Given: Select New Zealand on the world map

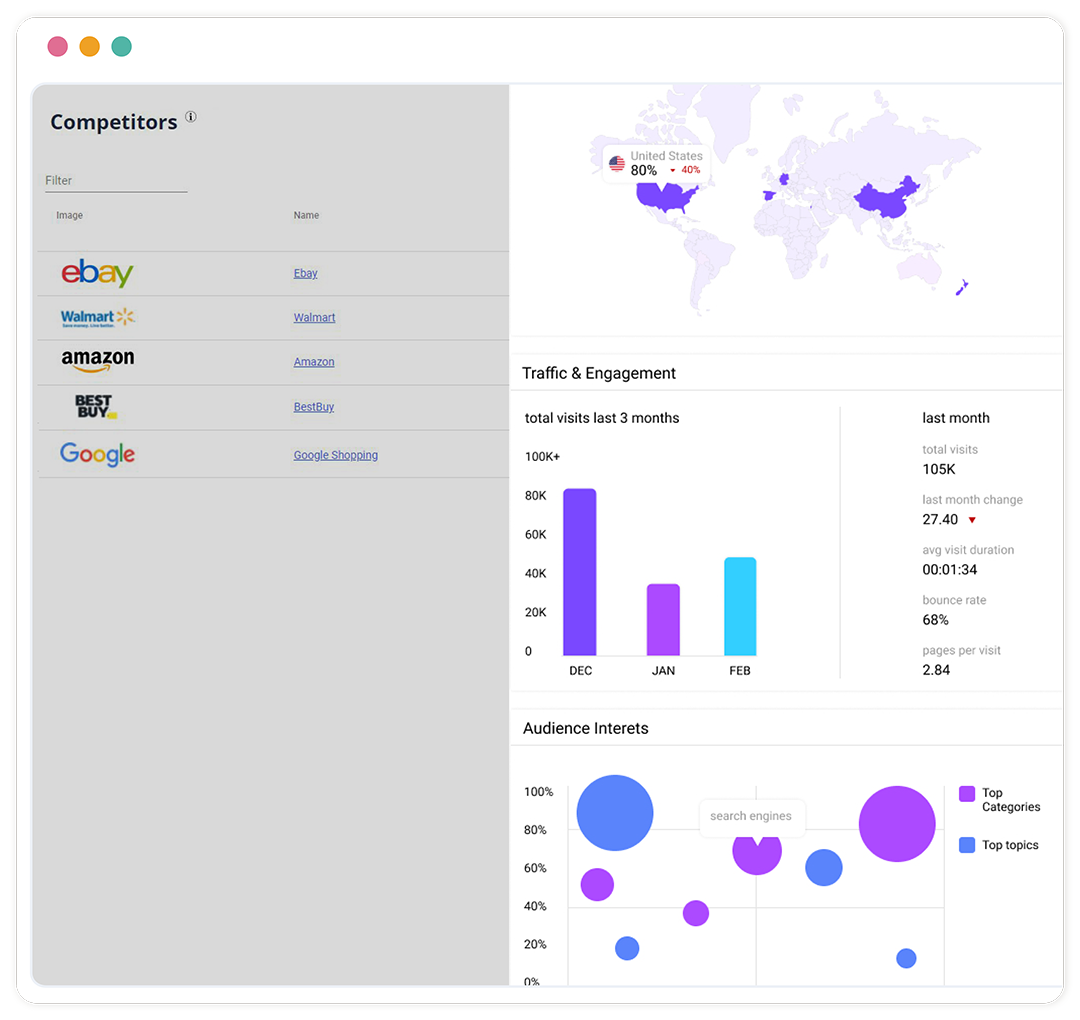Looking at the screenshot, I should click(x=962, y=287).
